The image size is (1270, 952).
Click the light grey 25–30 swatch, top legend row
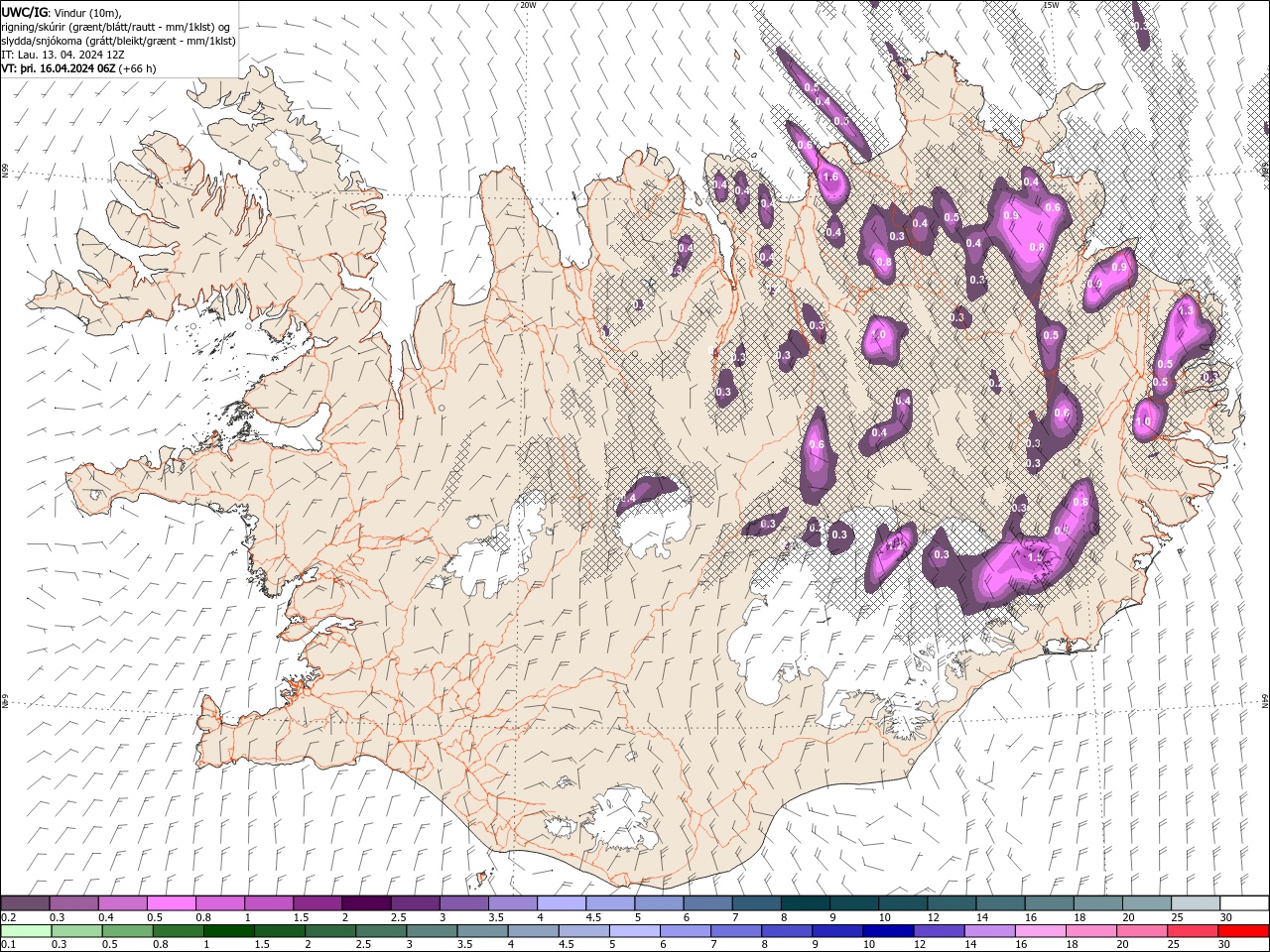pyautogui.click(x=1195, y=903)
